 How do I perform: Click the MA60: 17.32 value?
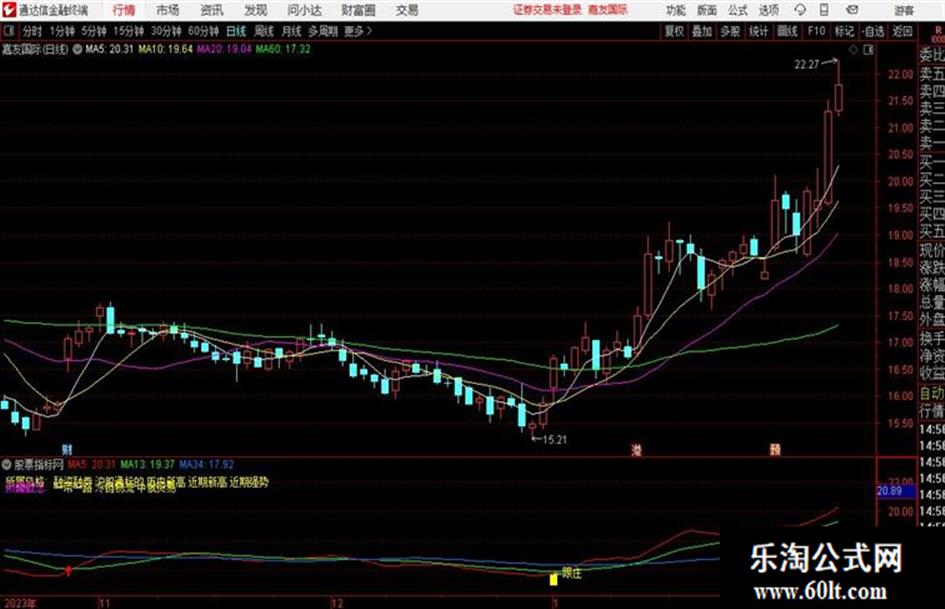pos(283,49)
